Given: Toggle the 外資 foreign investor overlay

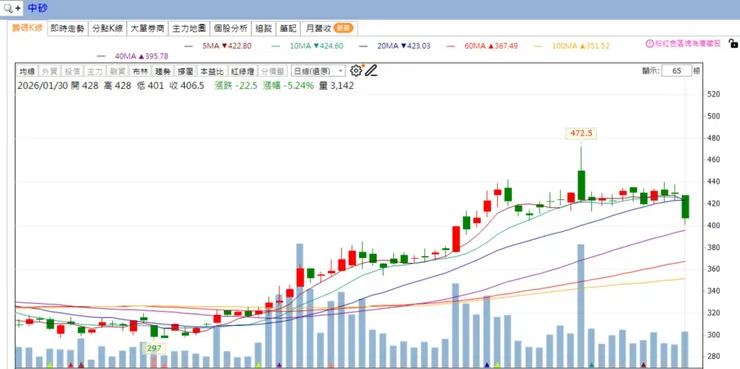Looking at the screenshot, I should coord(49,72).
